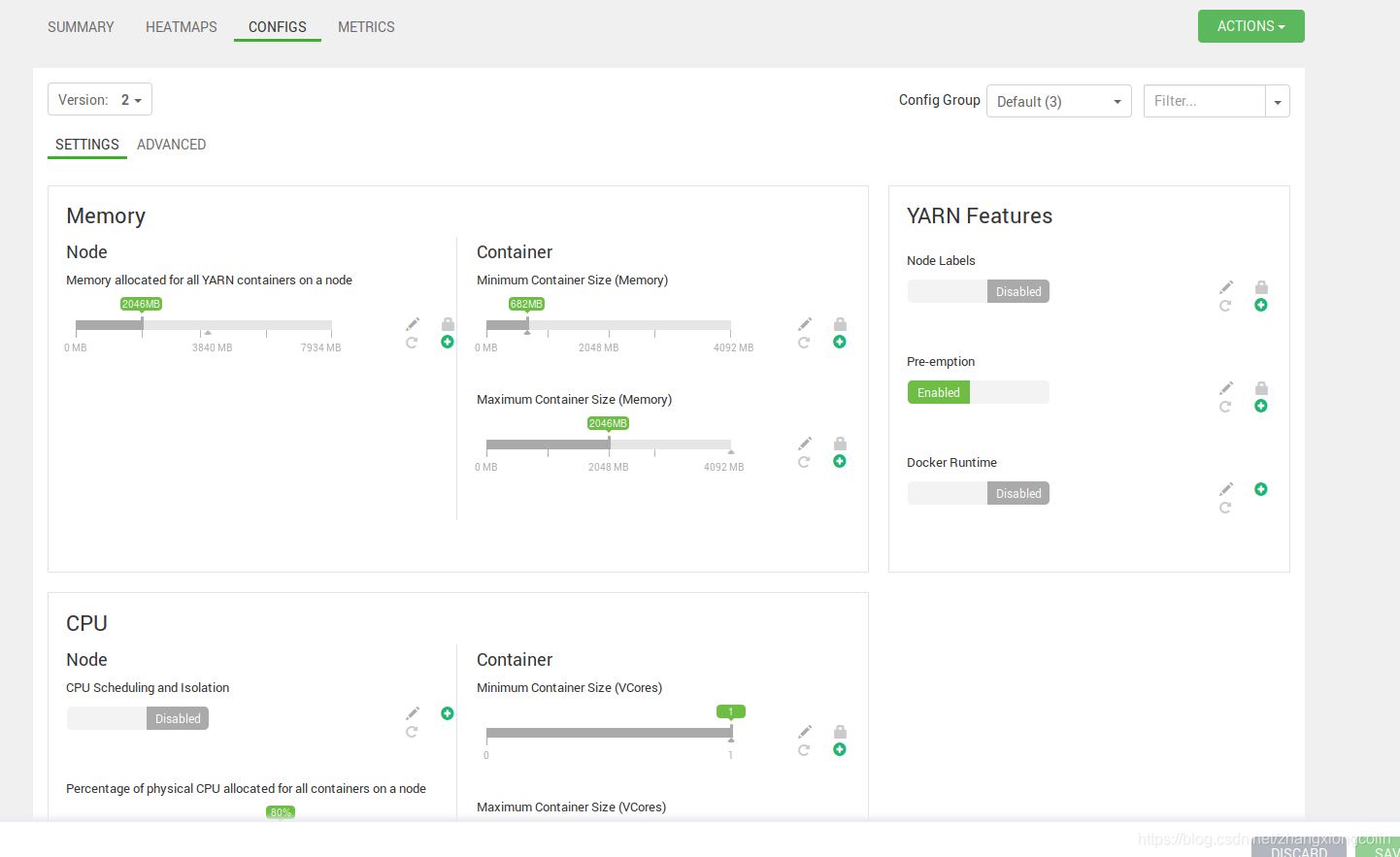Screen dimensions: 1400x857
Task: Click the node memory slider at 2046MB
Action: (142, 324)
